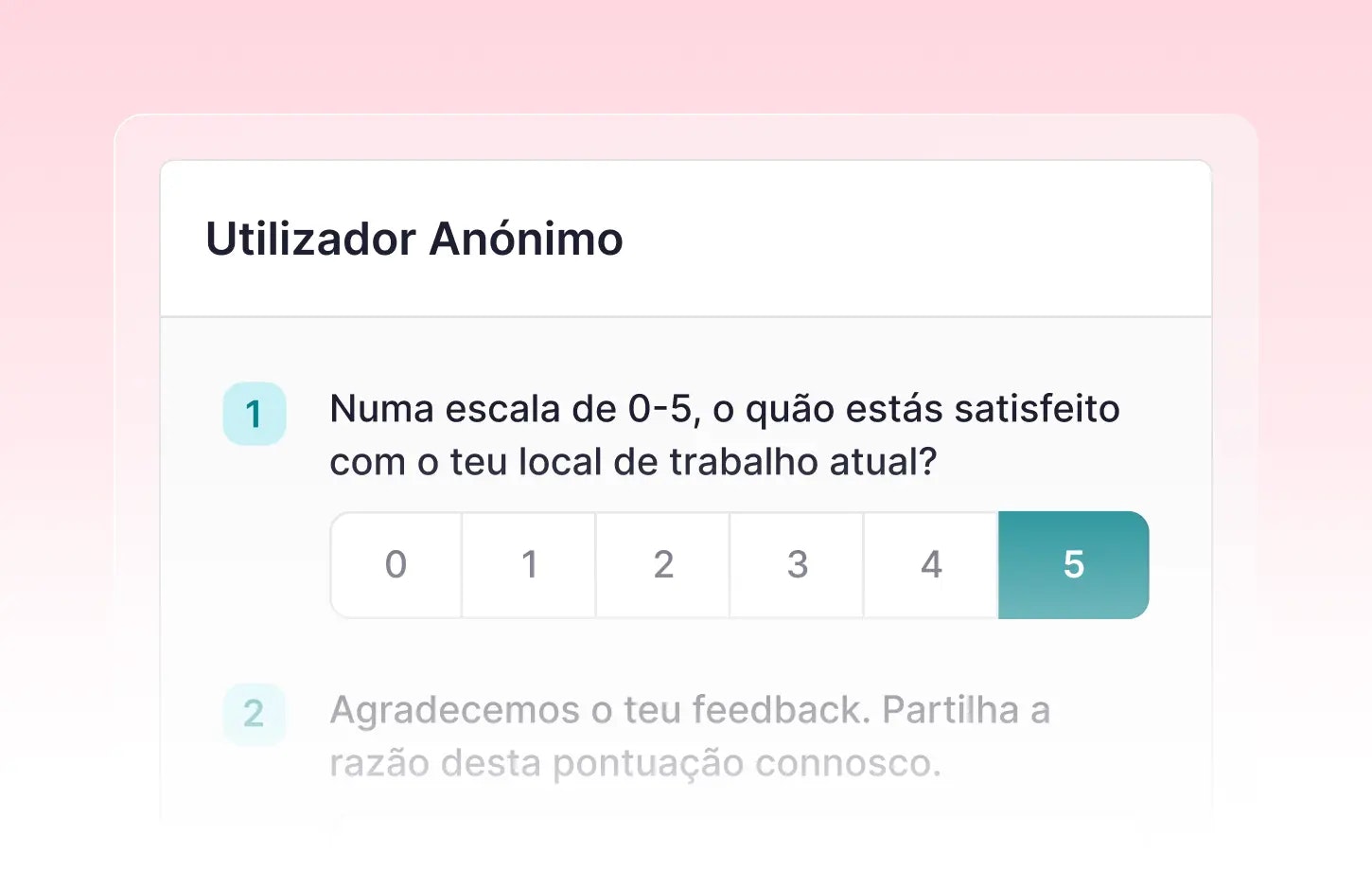Select rating 0 on the satisfaction scale
Screen dimensions: 1372x871
pos(396,565)
